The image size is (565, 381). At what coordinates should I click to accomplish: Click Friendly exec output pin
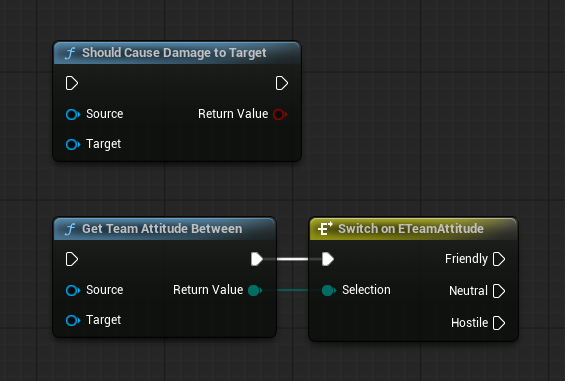(499, 259)
